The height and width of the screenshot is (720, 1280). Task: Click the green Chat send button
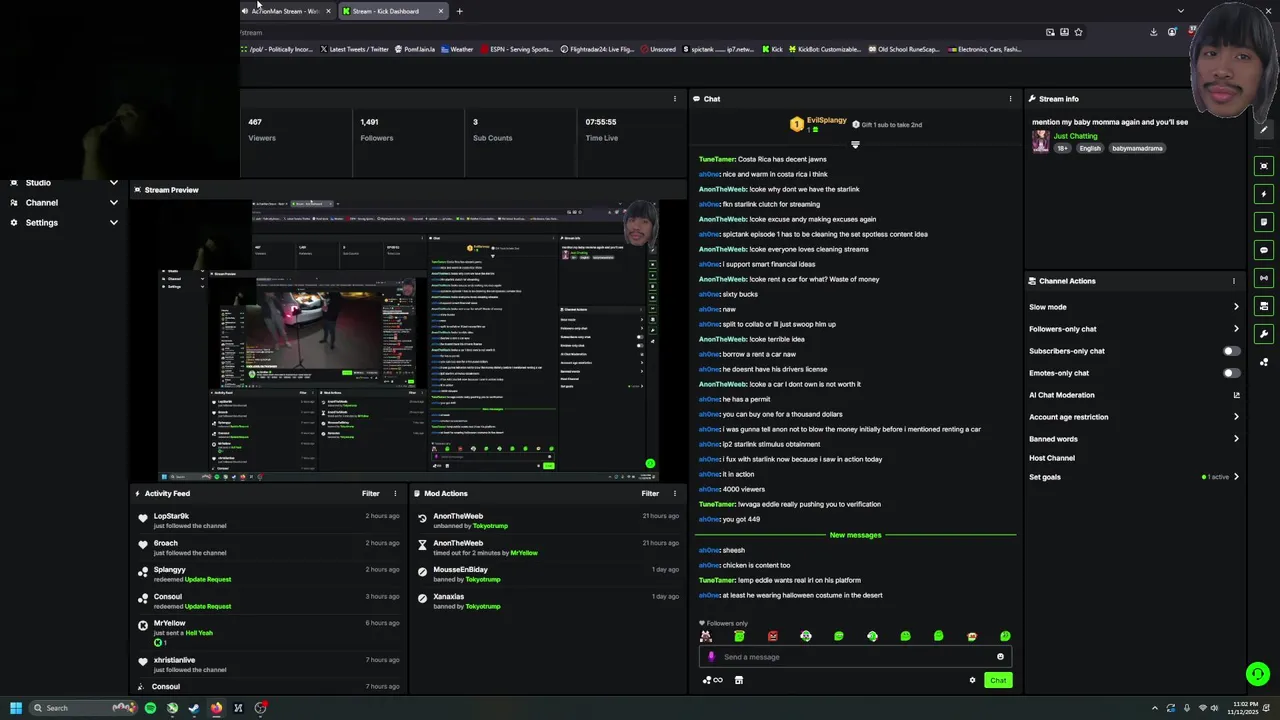coord(998,680)
